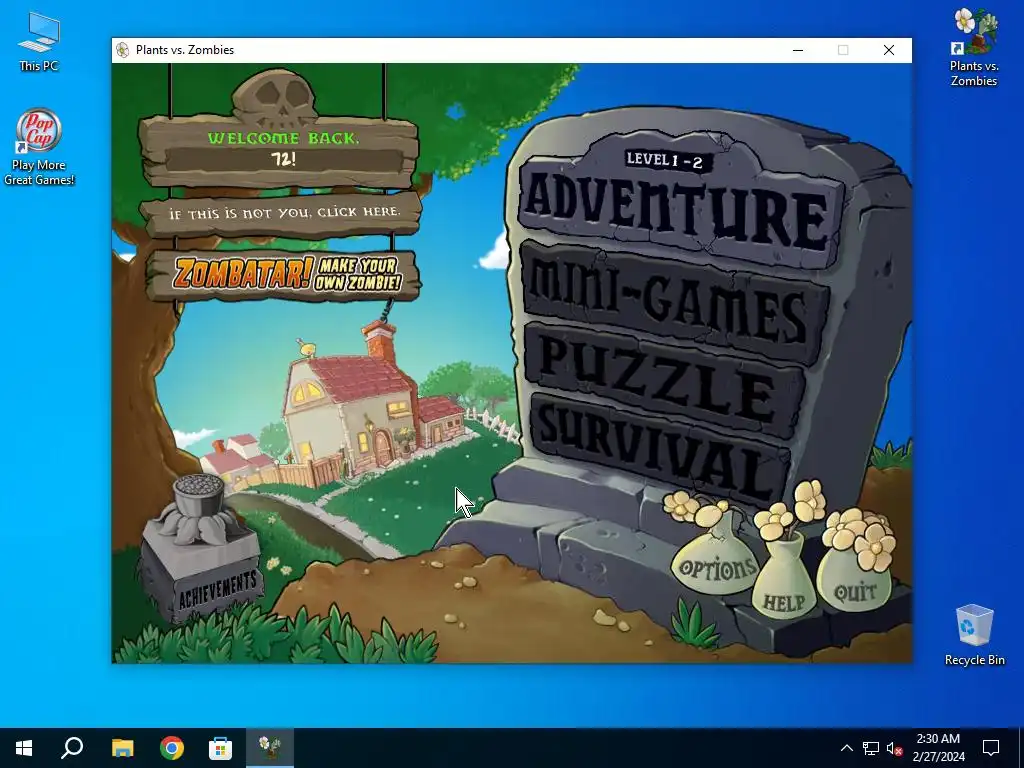Open Microsoft Store from taskbar

220,748
